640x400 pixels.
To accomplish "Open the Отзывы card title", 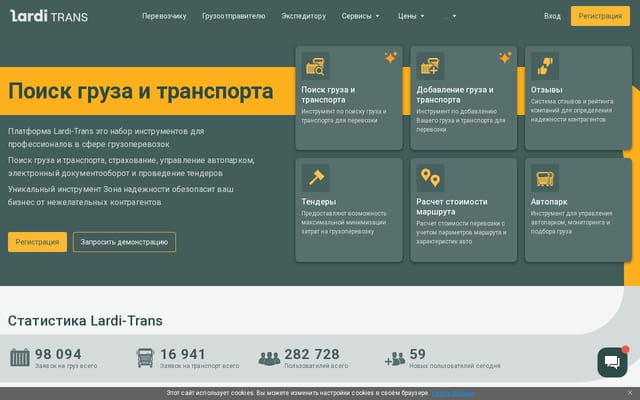I will tap(547, 90).
